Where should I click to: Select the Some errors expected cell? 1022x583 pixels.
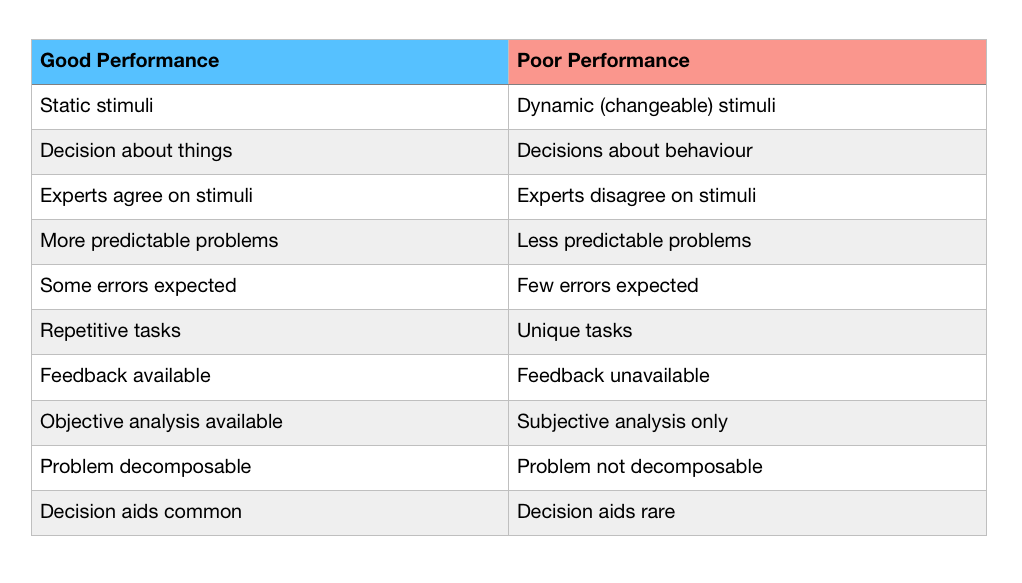[x=270, y=287]
